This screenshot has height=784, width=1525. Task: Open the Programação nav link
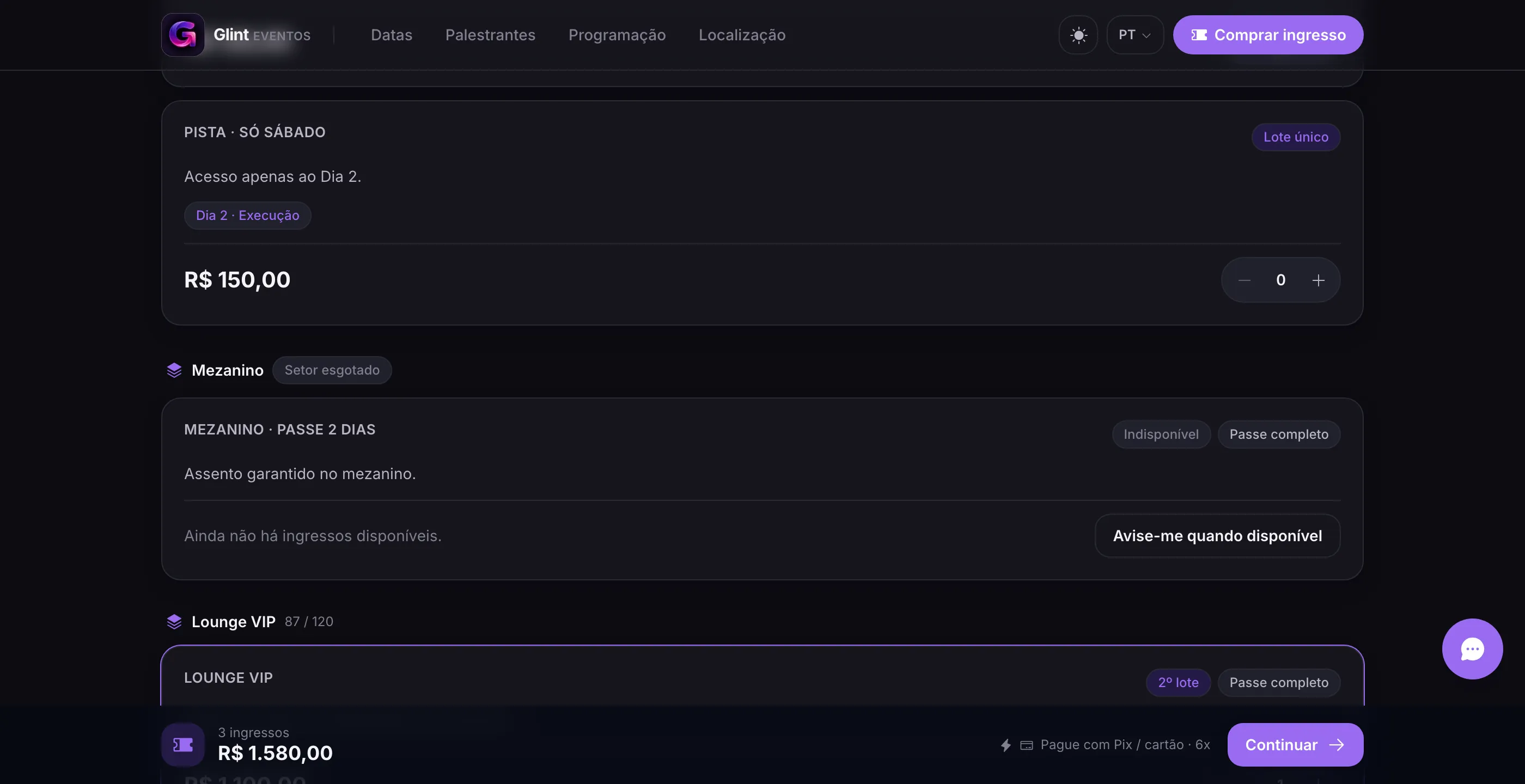tap(617, 35)
